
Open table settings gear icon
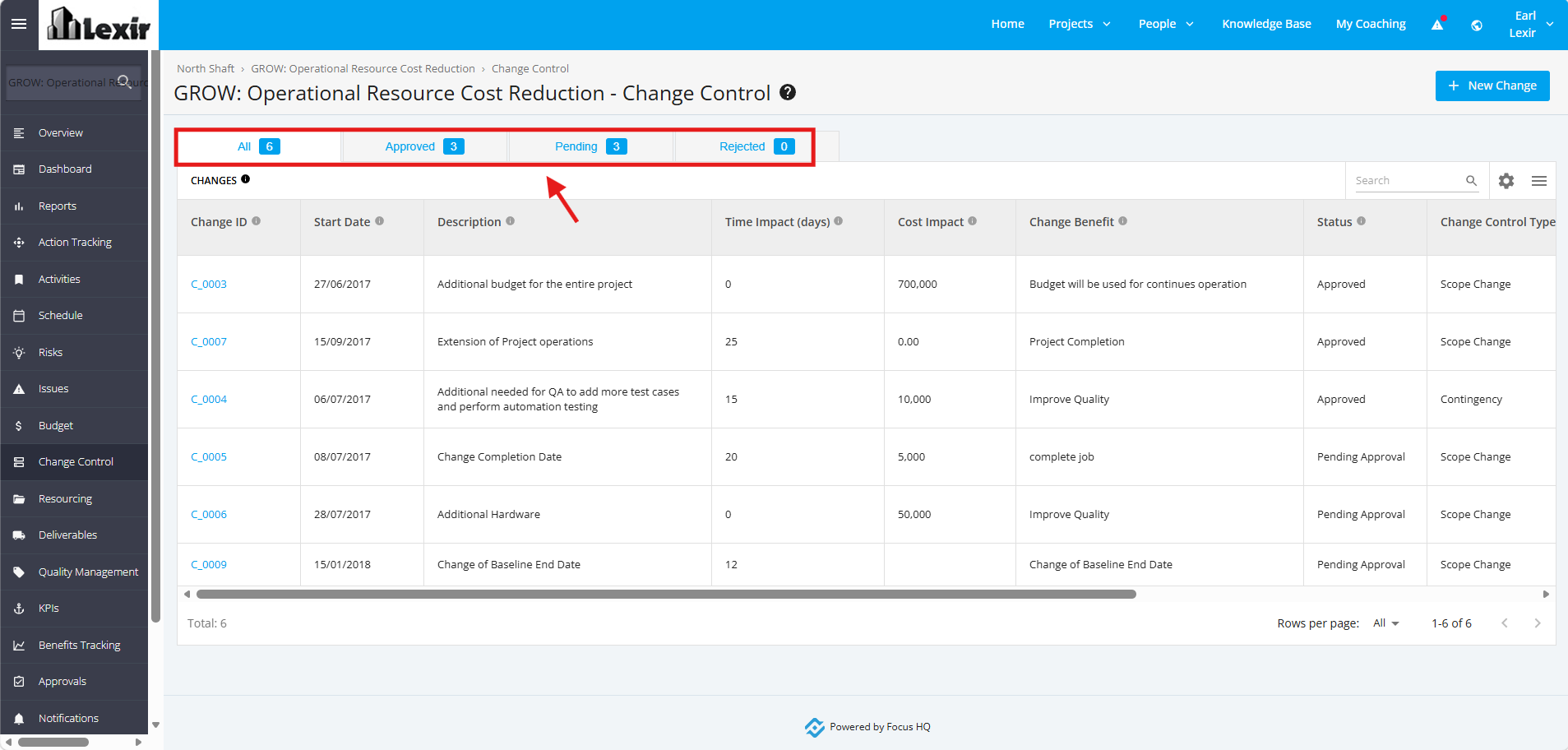(x=1506, y=181)
